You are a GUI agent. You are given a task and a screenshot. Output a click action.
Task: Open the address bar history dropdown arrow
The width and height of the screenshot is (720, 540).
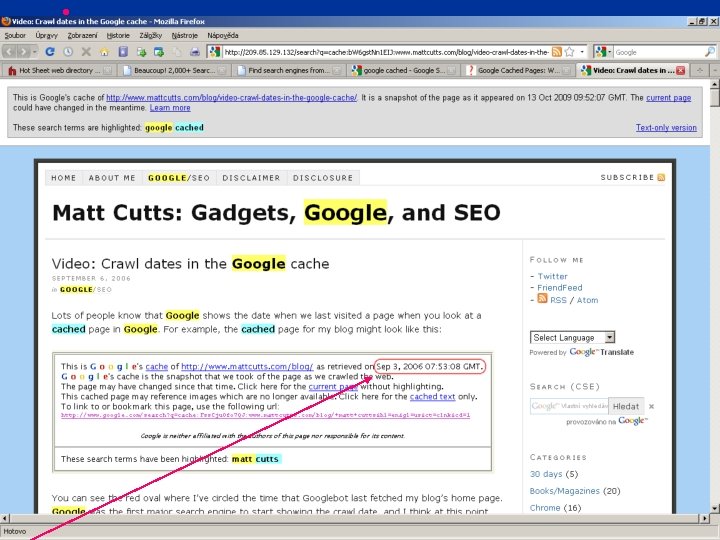click(x=582, y=52)
